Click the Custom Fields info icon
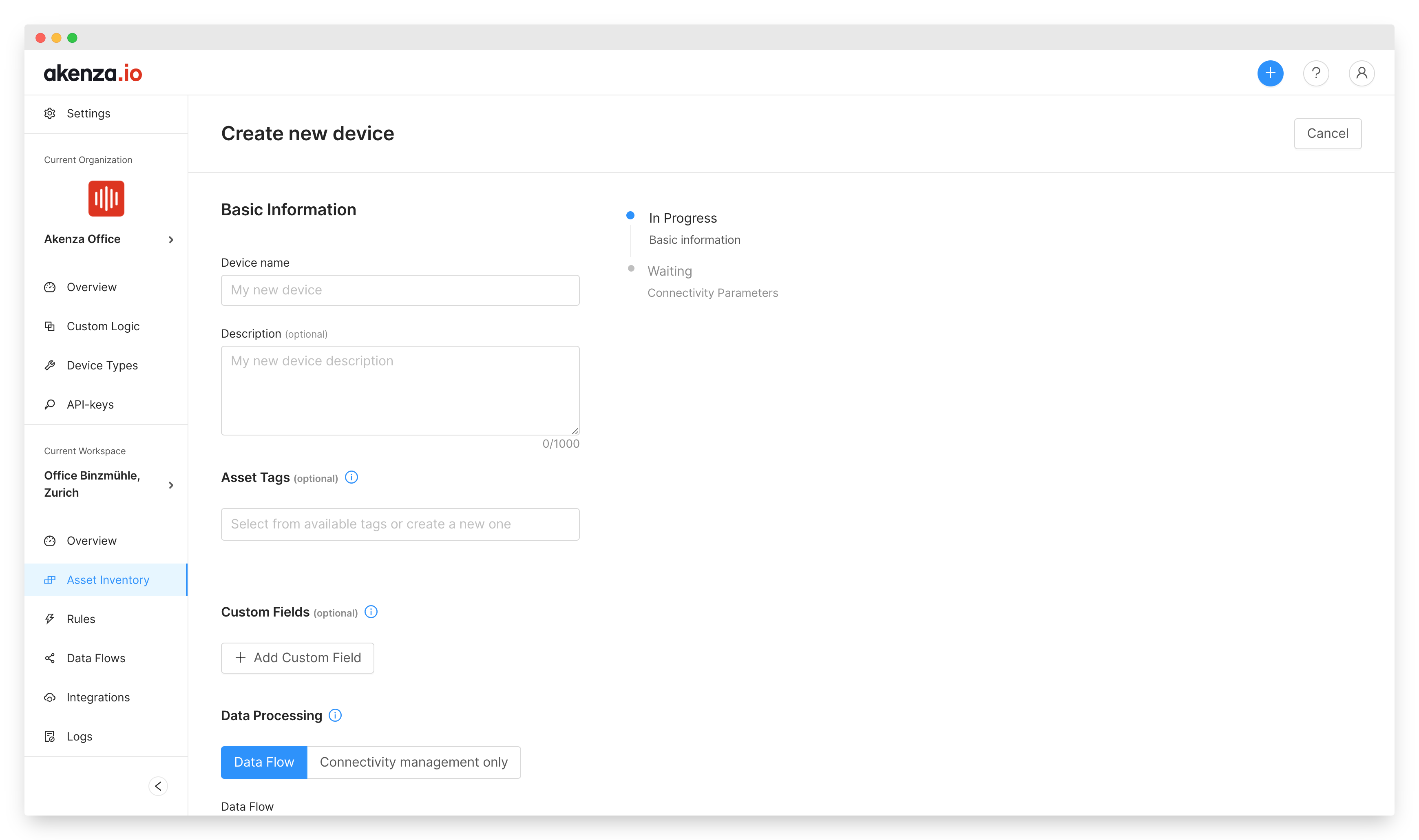The height and width of the screenshot is (840, 1419). (x=371, y=612)
